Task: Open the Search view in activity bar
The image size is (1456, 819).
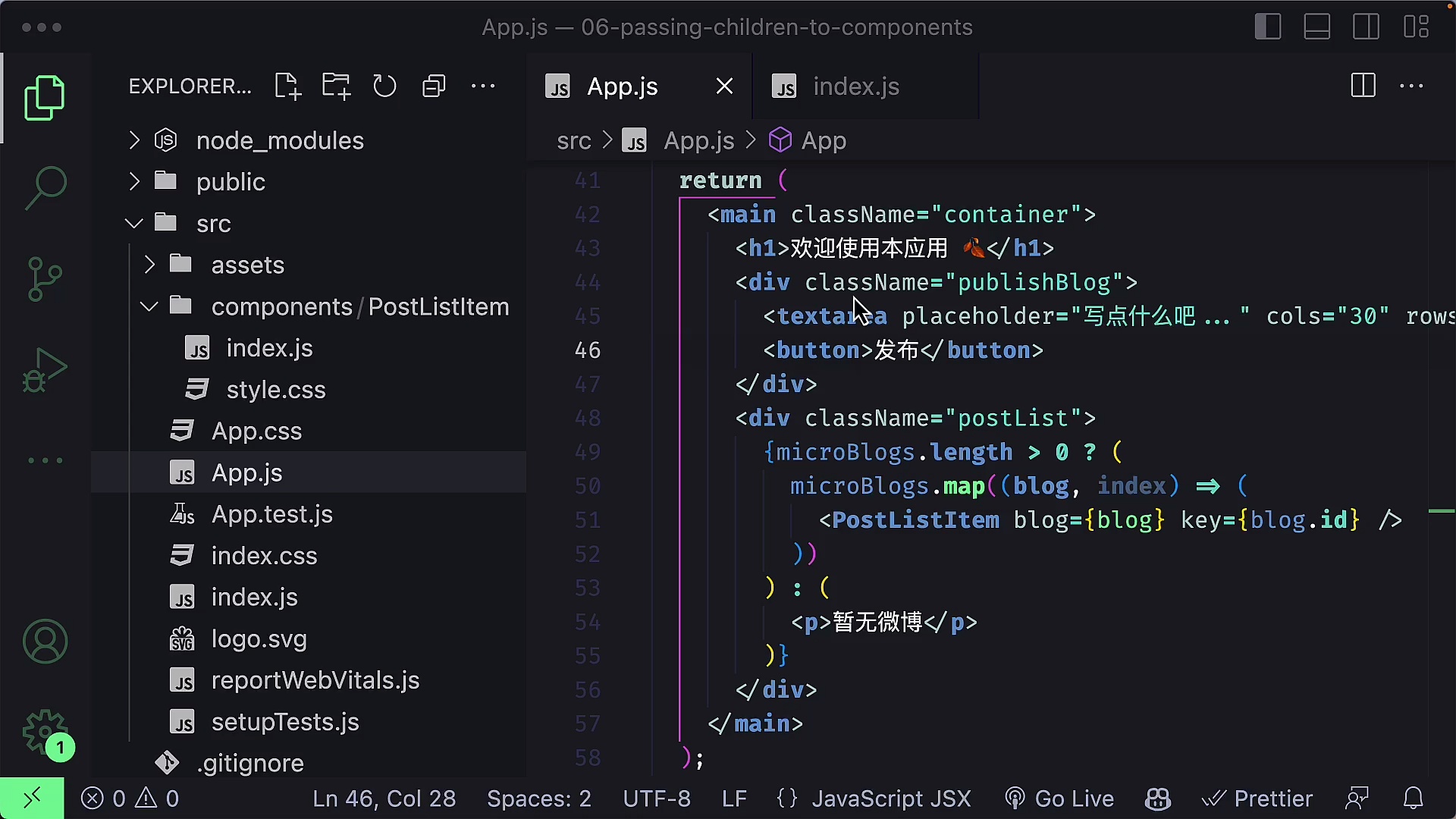Action: 45,188
